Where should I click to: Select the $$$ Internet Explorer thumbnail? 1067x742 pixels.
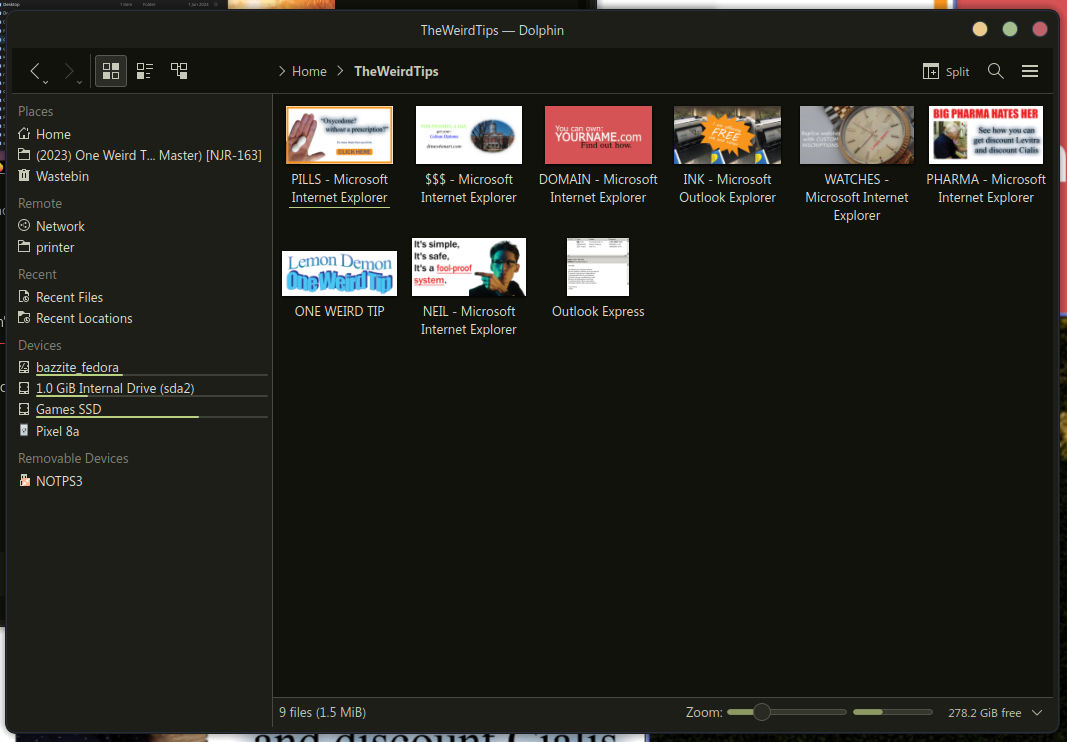click(x=469, y=135)
